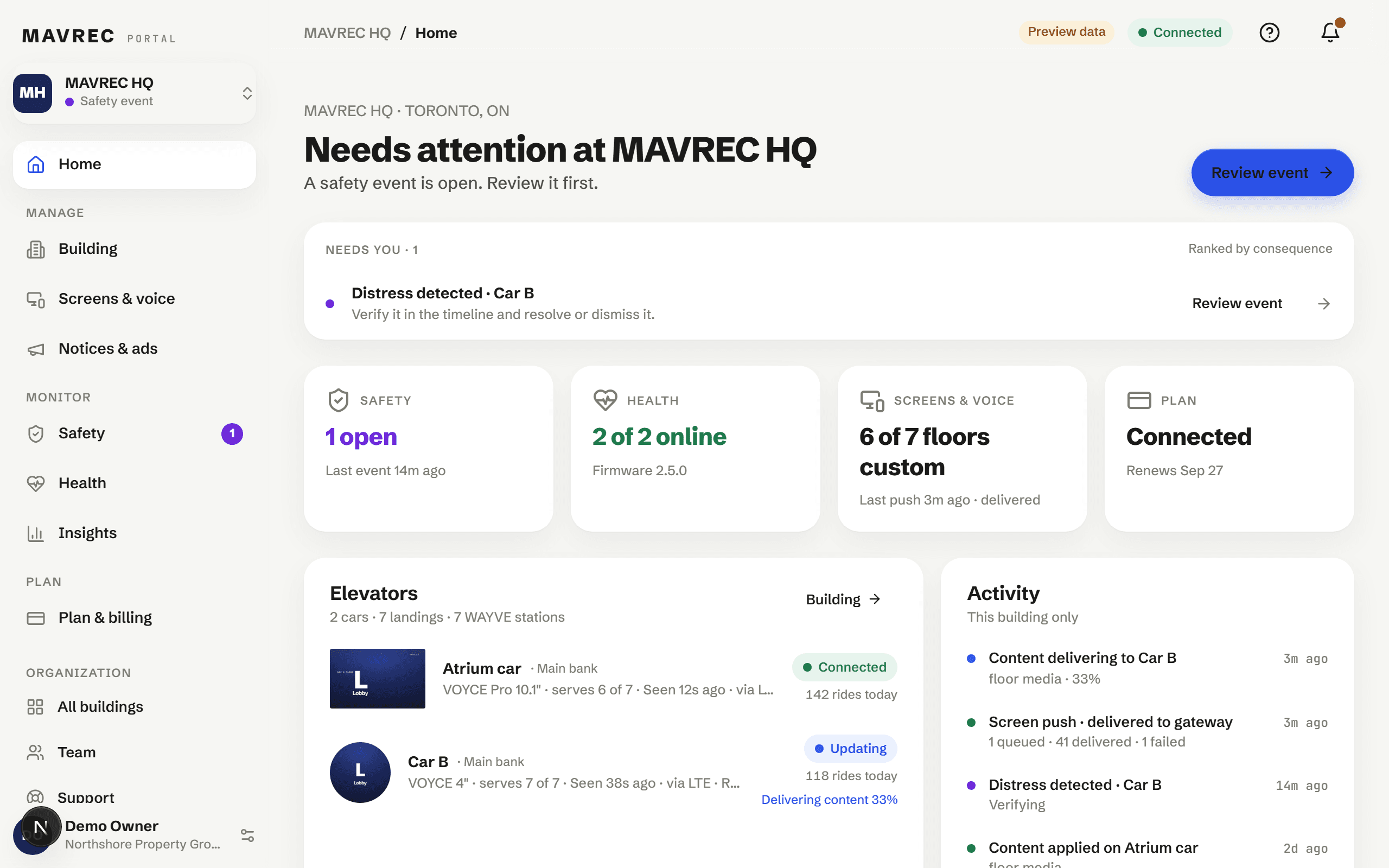This screenshot has height=868, width=1389.
Task: Open Distress detected Car B activity entry
Action: coord(1148,795)
